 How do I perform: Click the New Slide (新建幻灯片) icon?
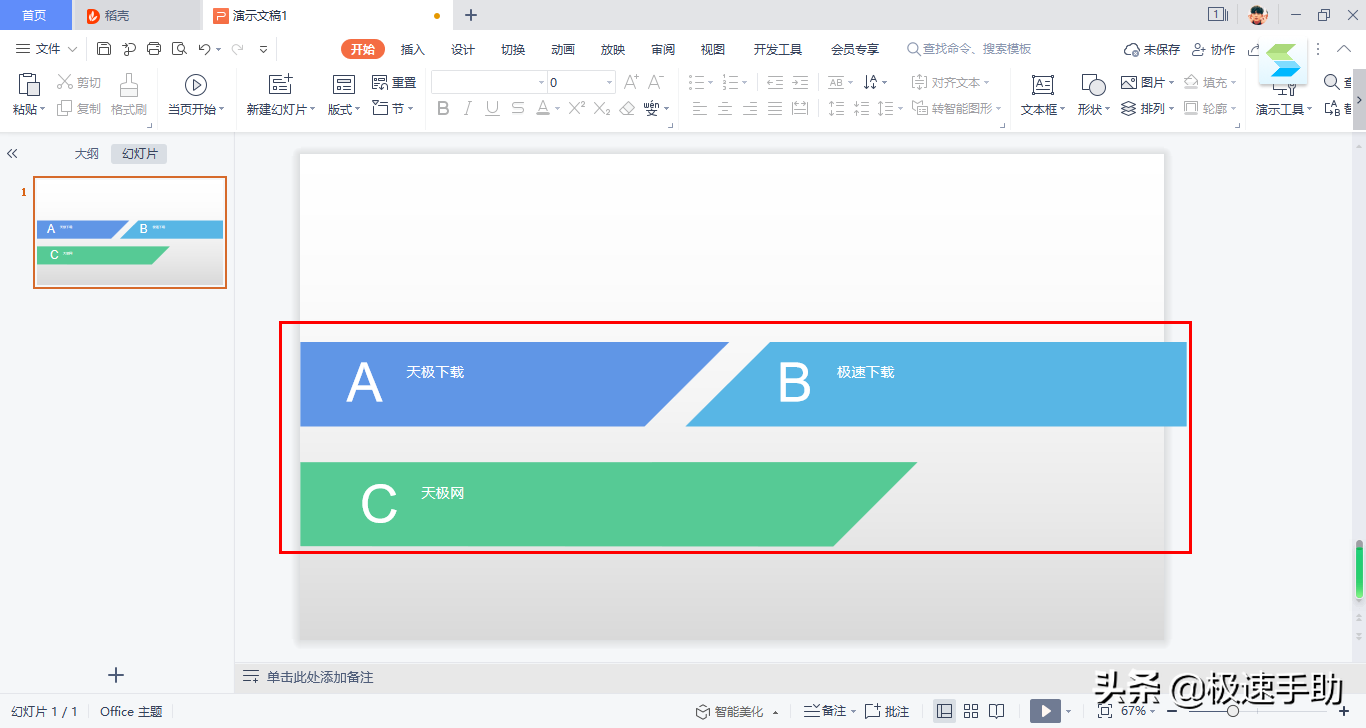tap(281, 84)
